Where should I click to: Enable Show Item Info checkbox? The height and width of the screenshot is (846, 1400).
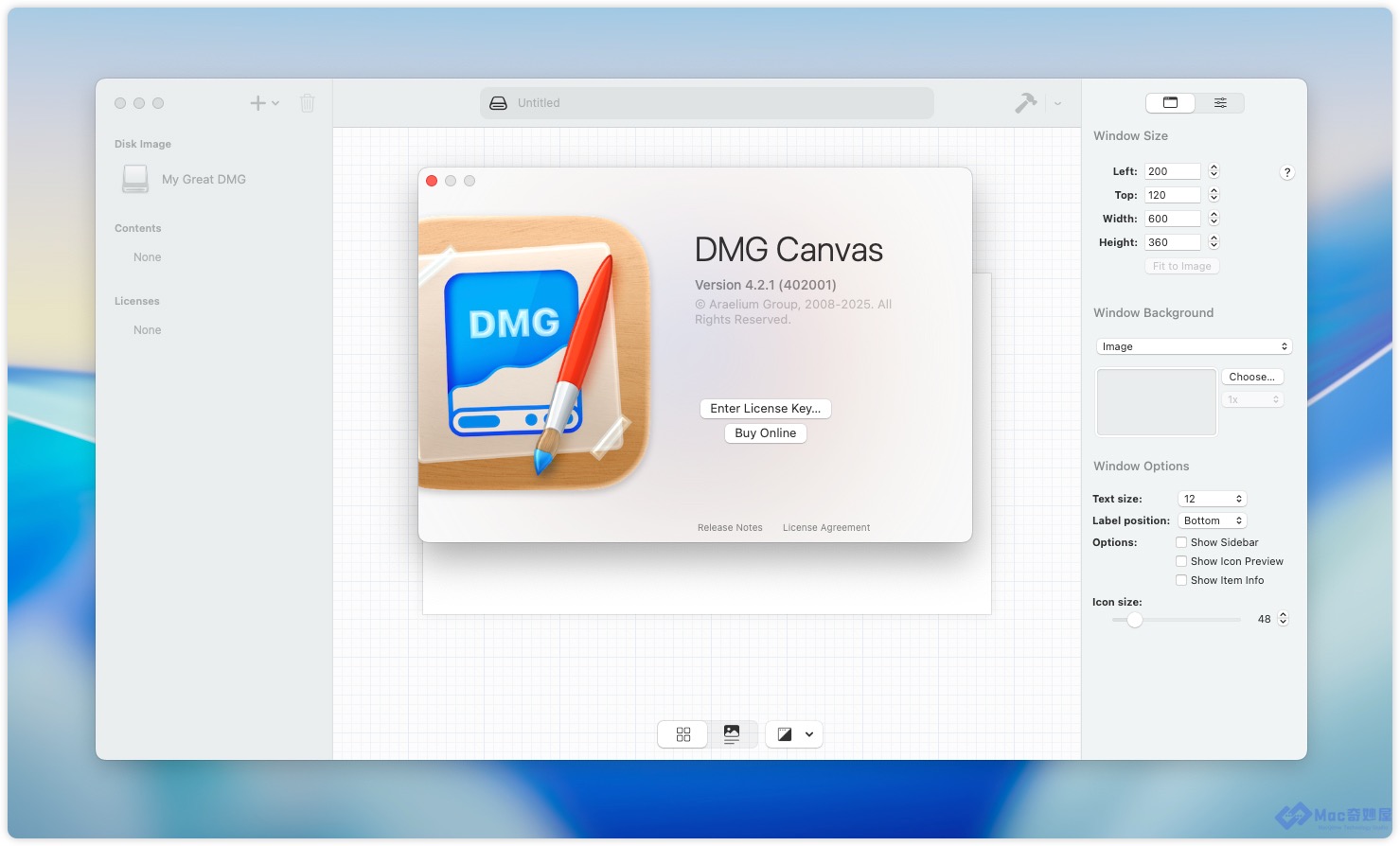point(1181,580)
